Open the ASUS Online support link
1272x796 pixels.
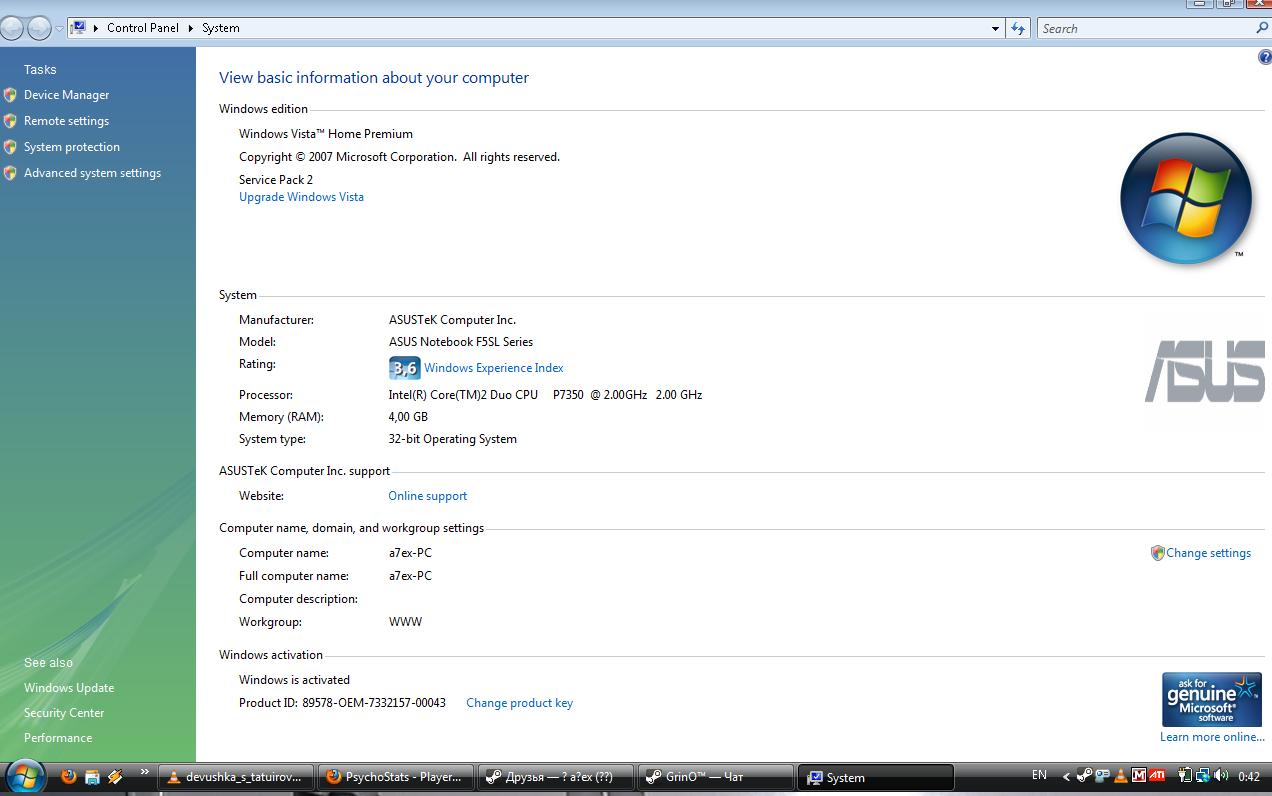pos(427,496)
